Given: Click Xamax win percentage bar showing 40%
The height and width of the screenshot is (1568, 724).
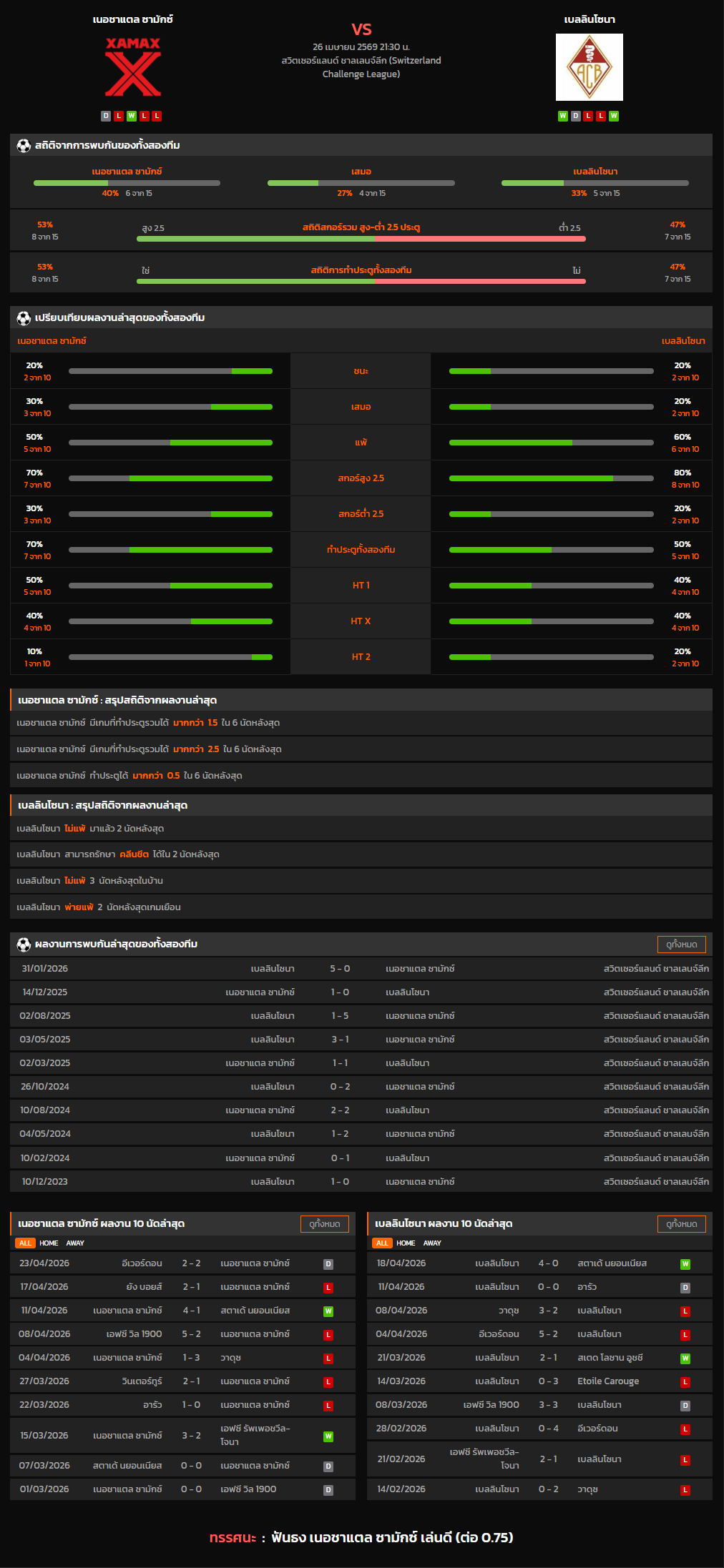Looking at the screenshot, I should point(127,183).
